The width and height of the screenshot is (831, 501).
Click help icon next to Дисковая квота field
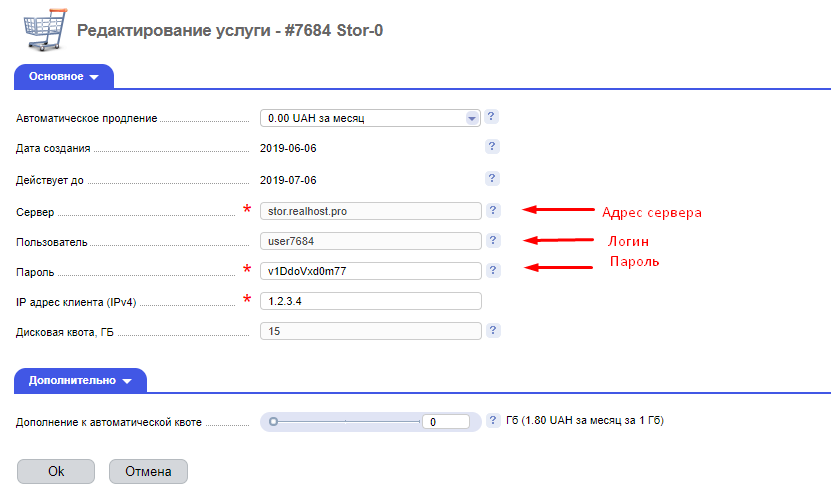pos(493,331)
